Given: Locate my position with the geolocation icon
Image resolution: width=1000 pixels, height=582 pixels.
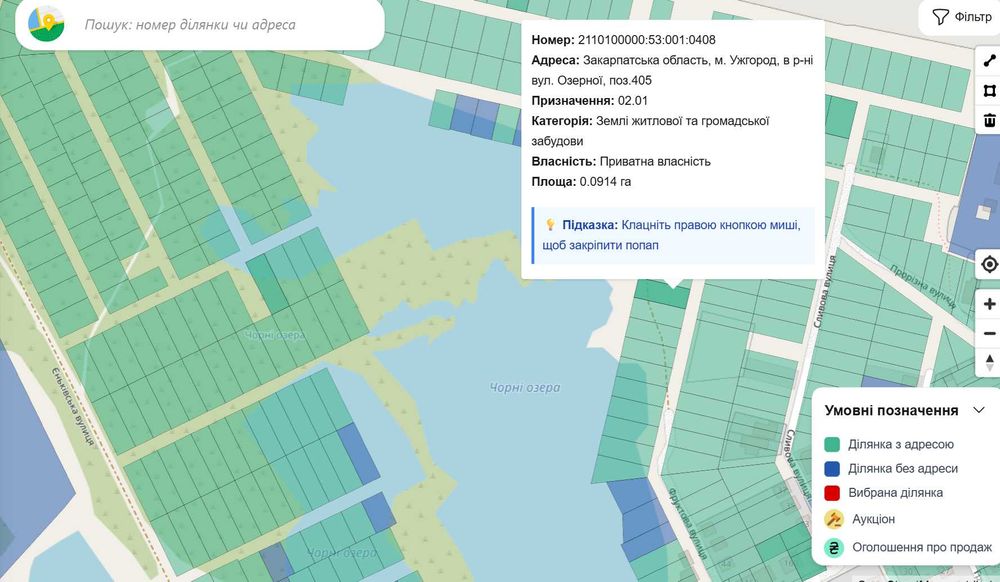Looking at the screenshot, I should coord(989,264).
